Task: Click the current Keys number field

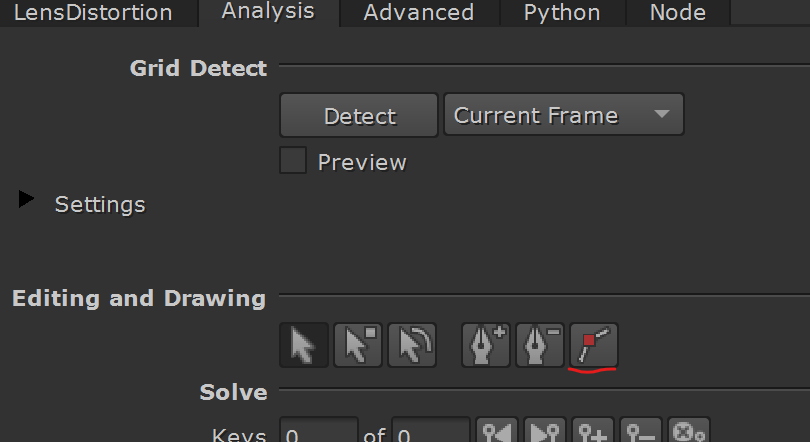Action: click(319, 431)
